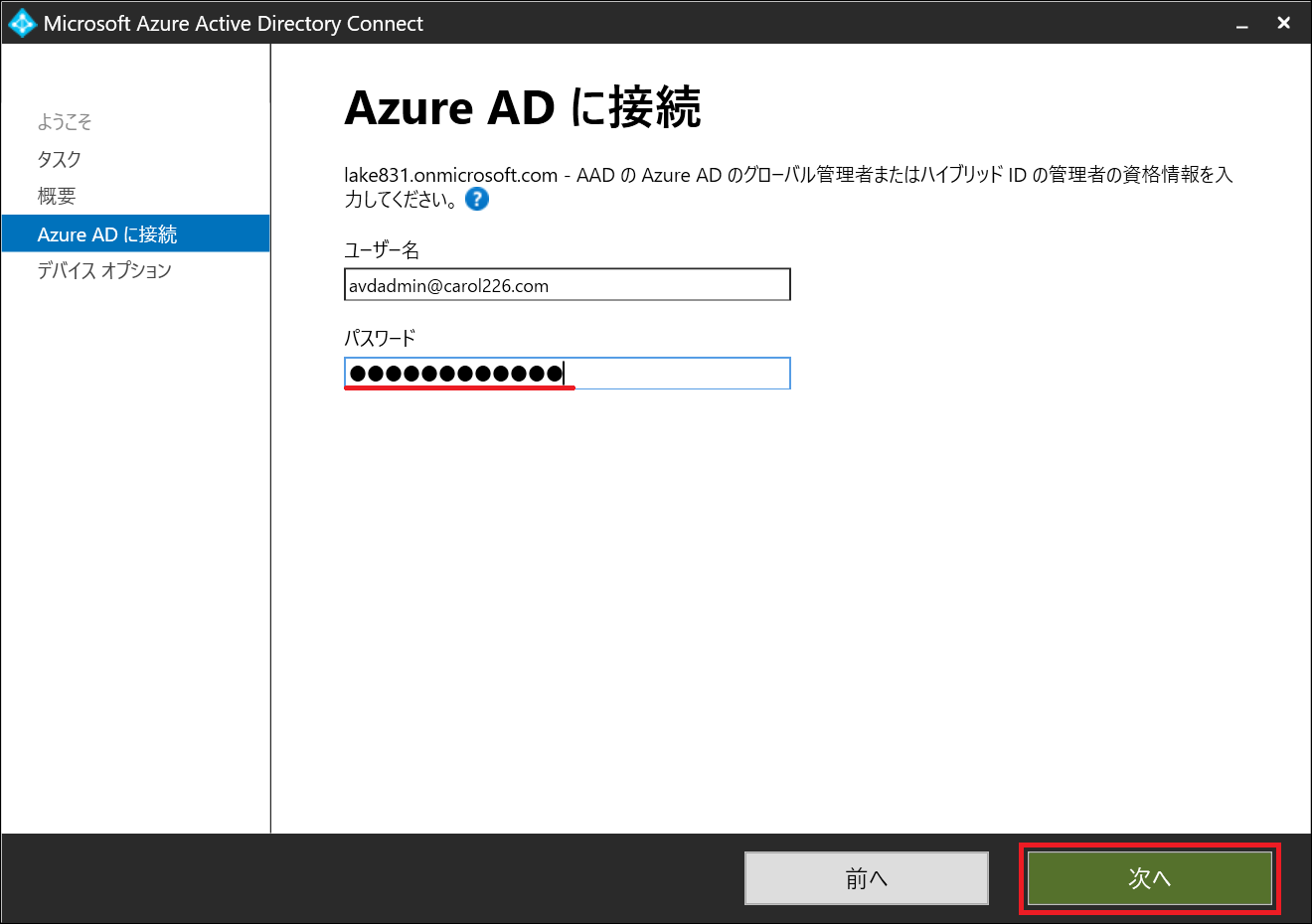The height and width of the screenshot is (924, 1312).
Task: Click the パスワード label text
Action: point(380,339)
